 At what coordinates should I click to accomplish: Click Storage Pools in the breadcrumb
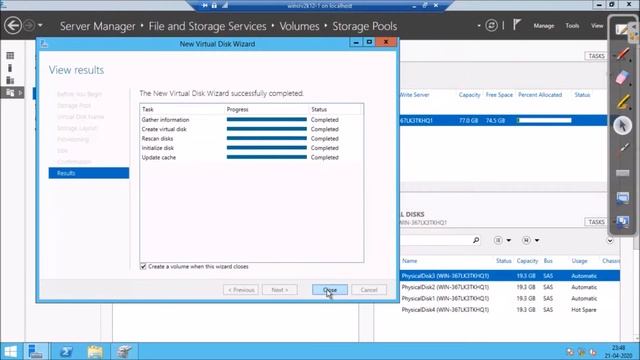click(364, 26)
